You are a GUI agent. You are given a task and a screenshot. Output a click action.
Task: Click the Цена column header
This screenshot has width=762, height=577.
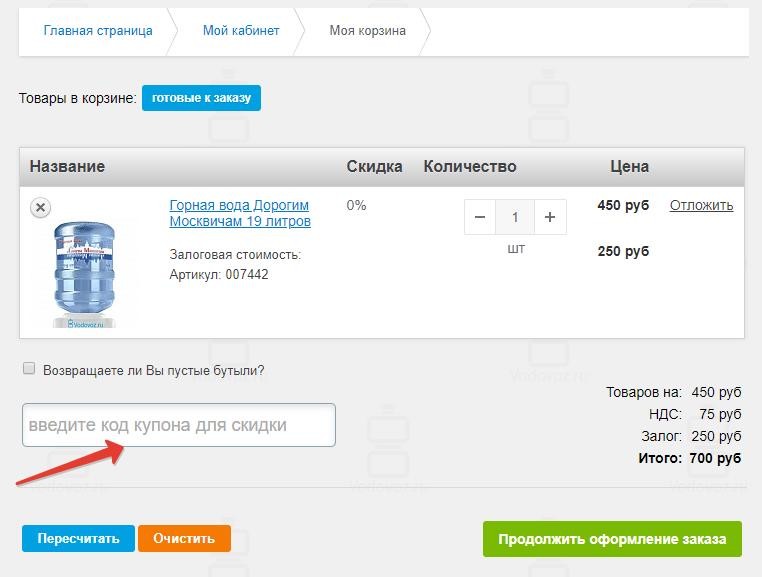point(630,166)
